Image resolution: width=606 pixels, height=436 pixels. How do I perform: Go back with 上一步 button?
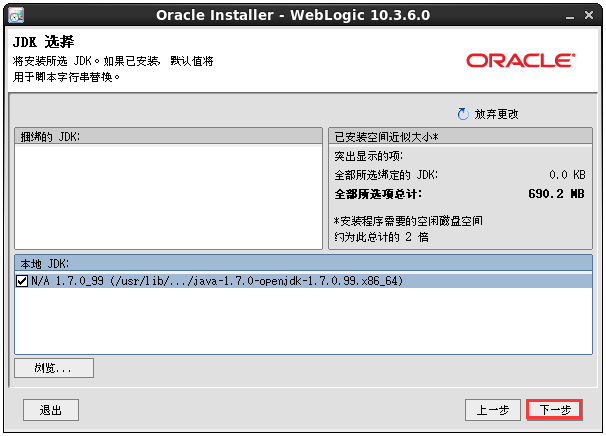pyautogui.click(x=493, y=410)
